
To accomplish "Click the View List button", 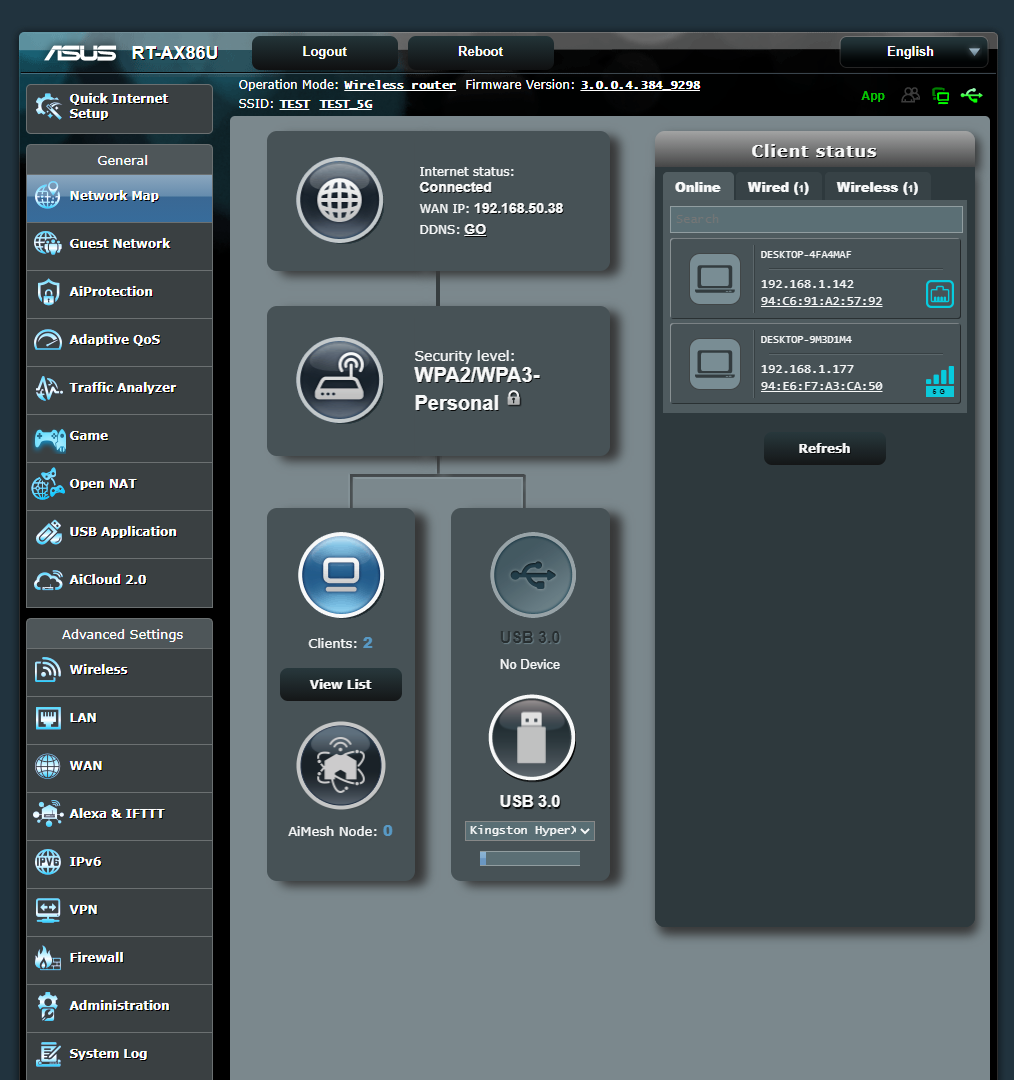I will pyautogui.click(x=340, y=684).
